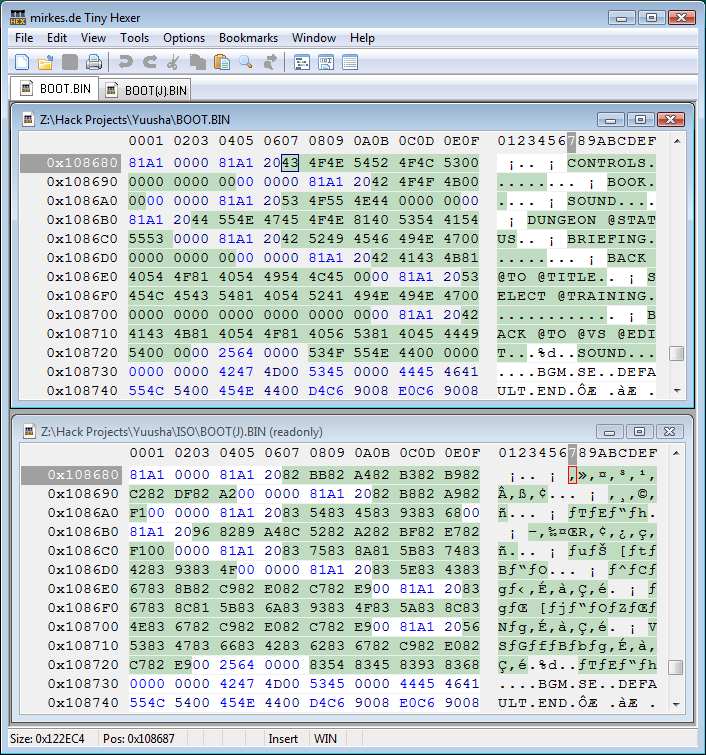Click the Cut scissors icon
Viewport: 706px width, 755px height.
point(173,63)
